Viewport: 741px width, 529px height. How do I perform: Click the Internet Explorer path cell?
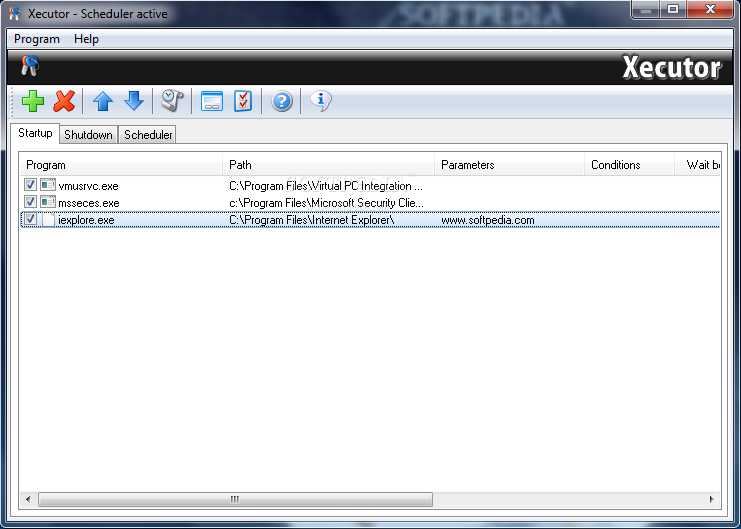pos(311,220)
